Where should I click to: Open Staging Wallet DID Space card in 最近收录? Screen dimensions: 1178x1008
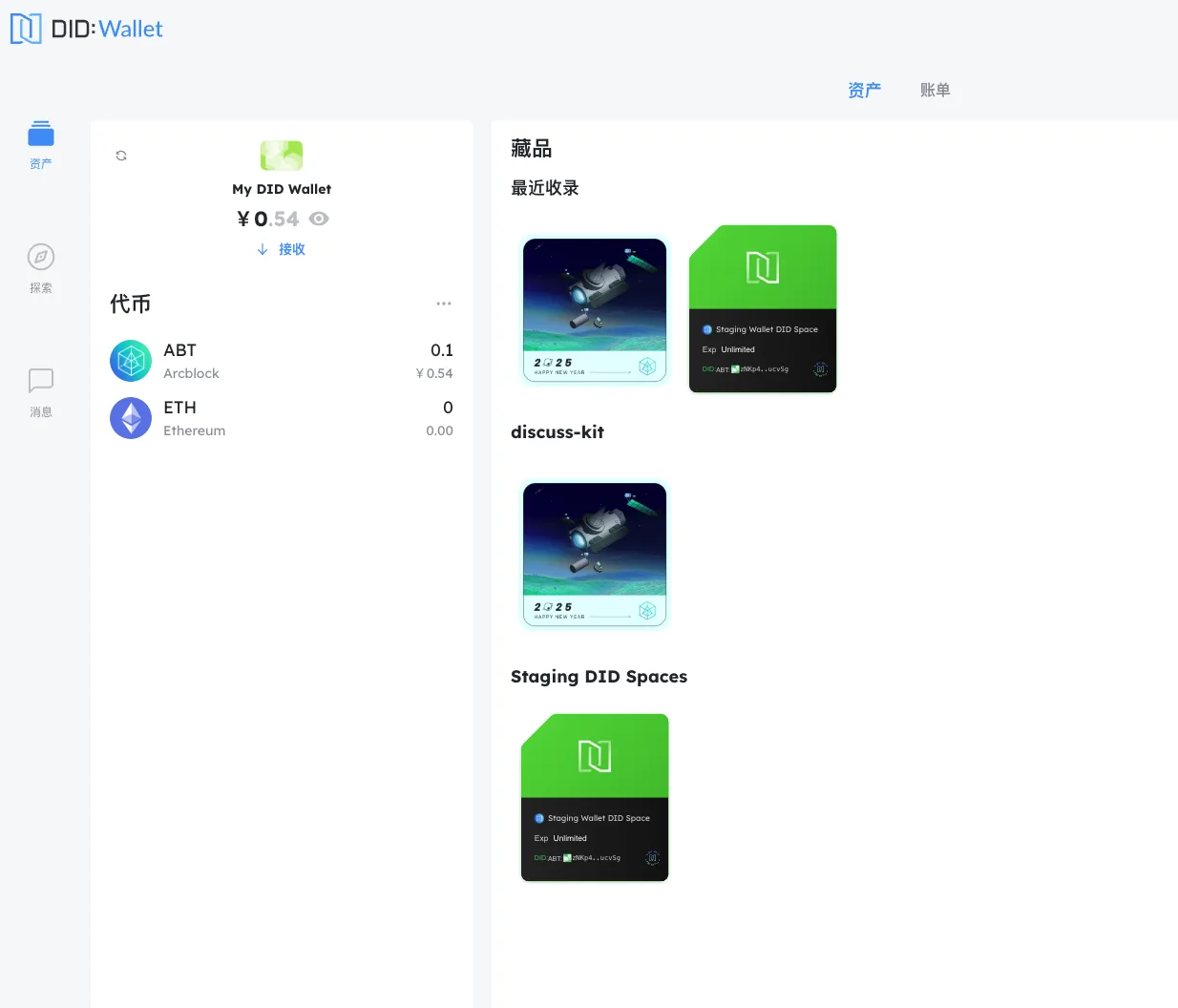coord(763,309)
